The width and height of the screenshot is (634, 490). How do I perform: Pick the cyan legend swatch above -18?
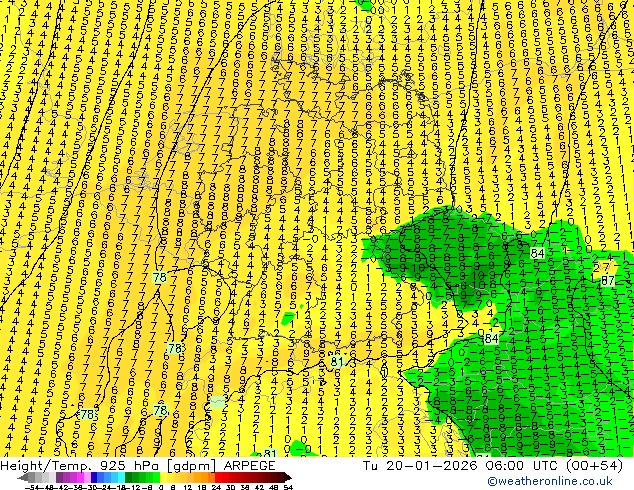click(x=121, y=477)
